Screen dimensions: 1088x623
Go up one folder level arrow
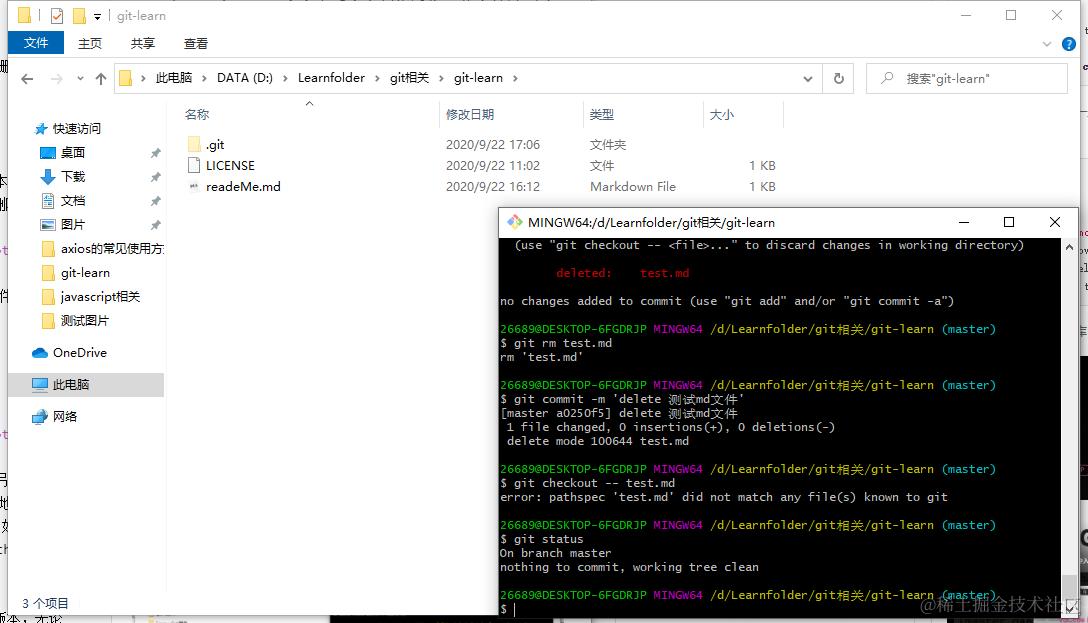tap(101, 79)
